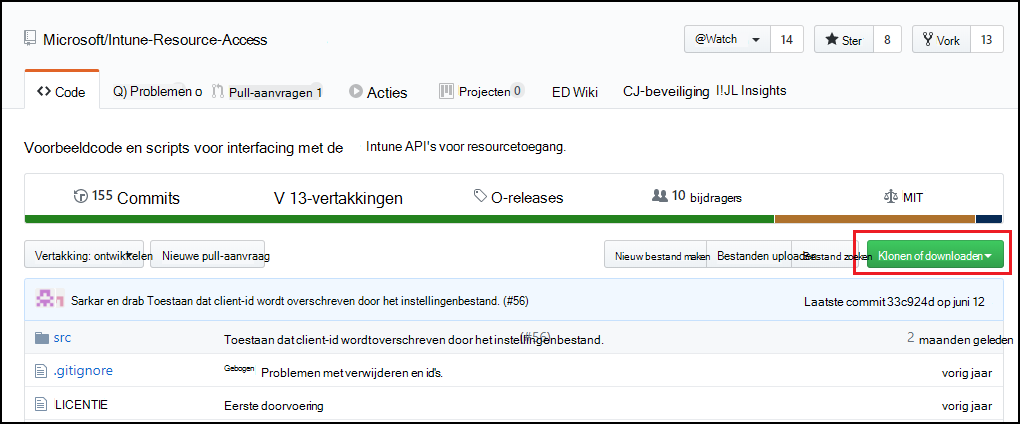Open the Microsoft/Intune-Resource-Access repository link
The image size is (1020, 424).
tap(155, 40)
